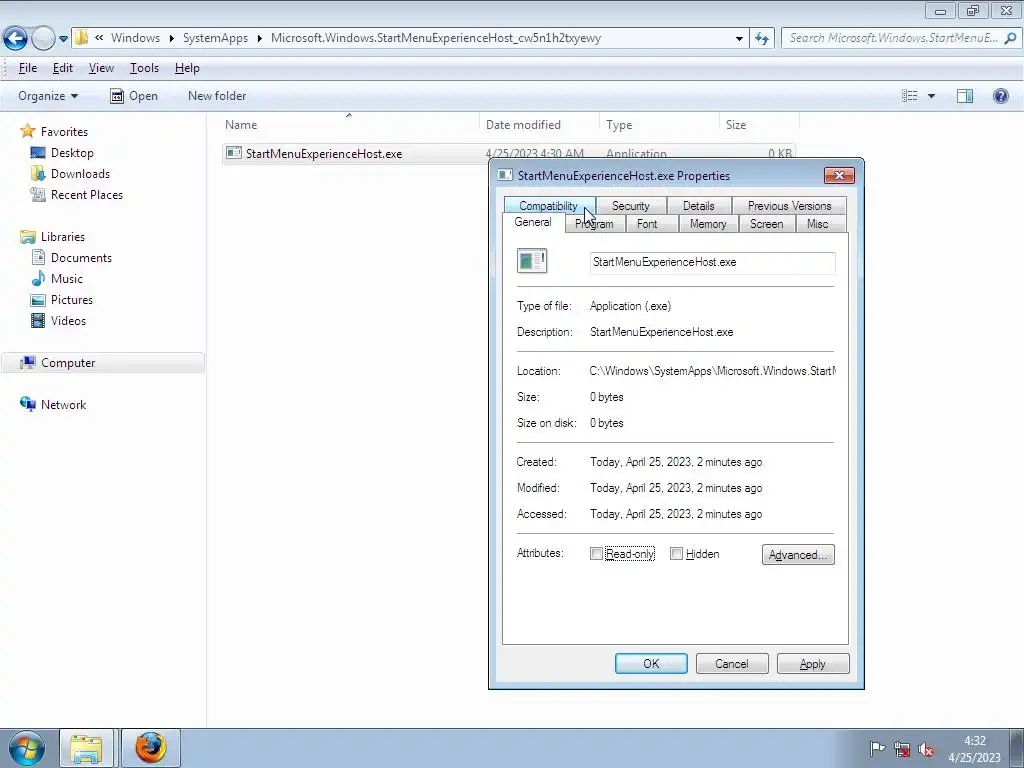Click the Forward navigation arrow

43,38
